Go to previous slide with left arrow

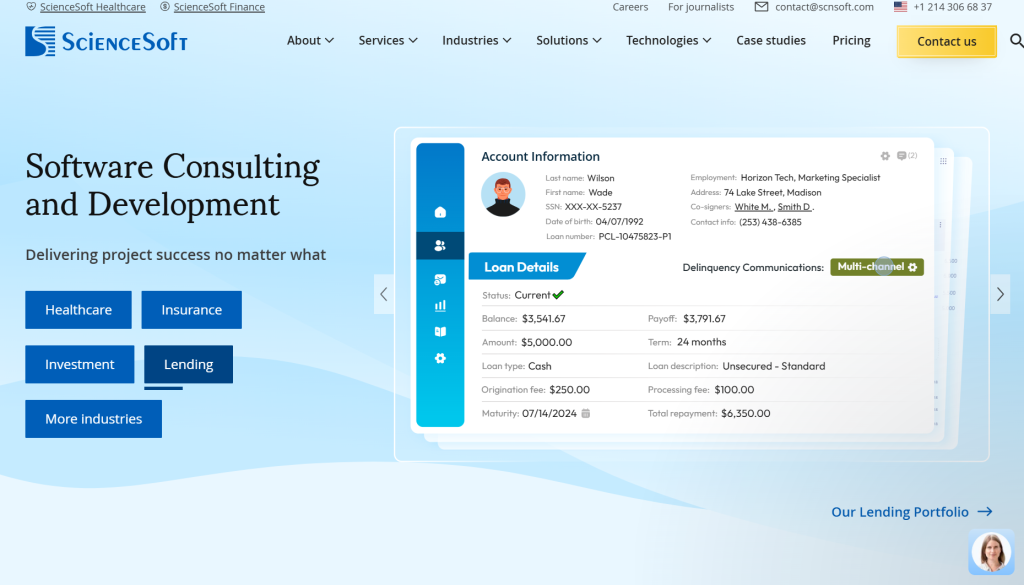click(x=384, y=294)
